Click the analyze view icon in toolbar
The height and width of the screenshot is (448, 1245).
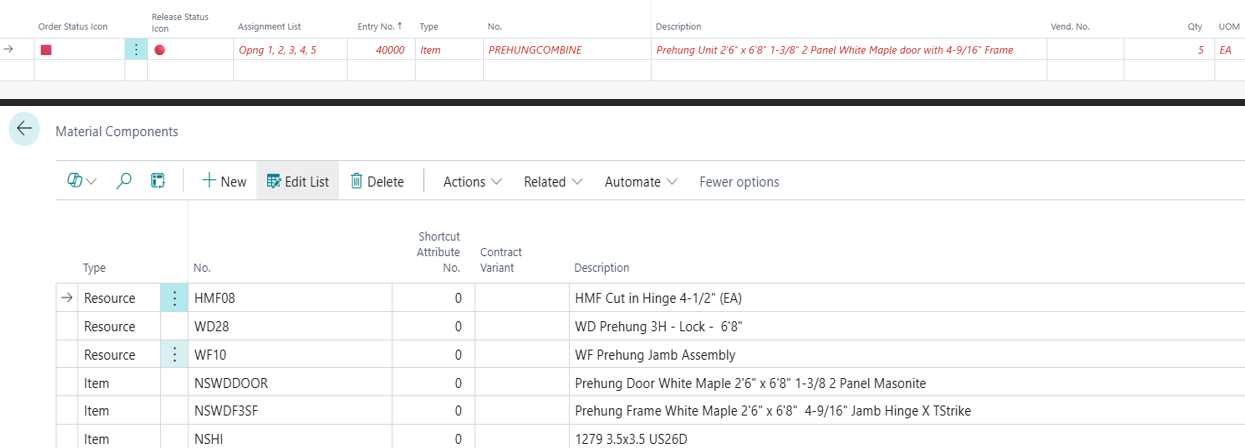pyautogui.click(x=158, y=181)
